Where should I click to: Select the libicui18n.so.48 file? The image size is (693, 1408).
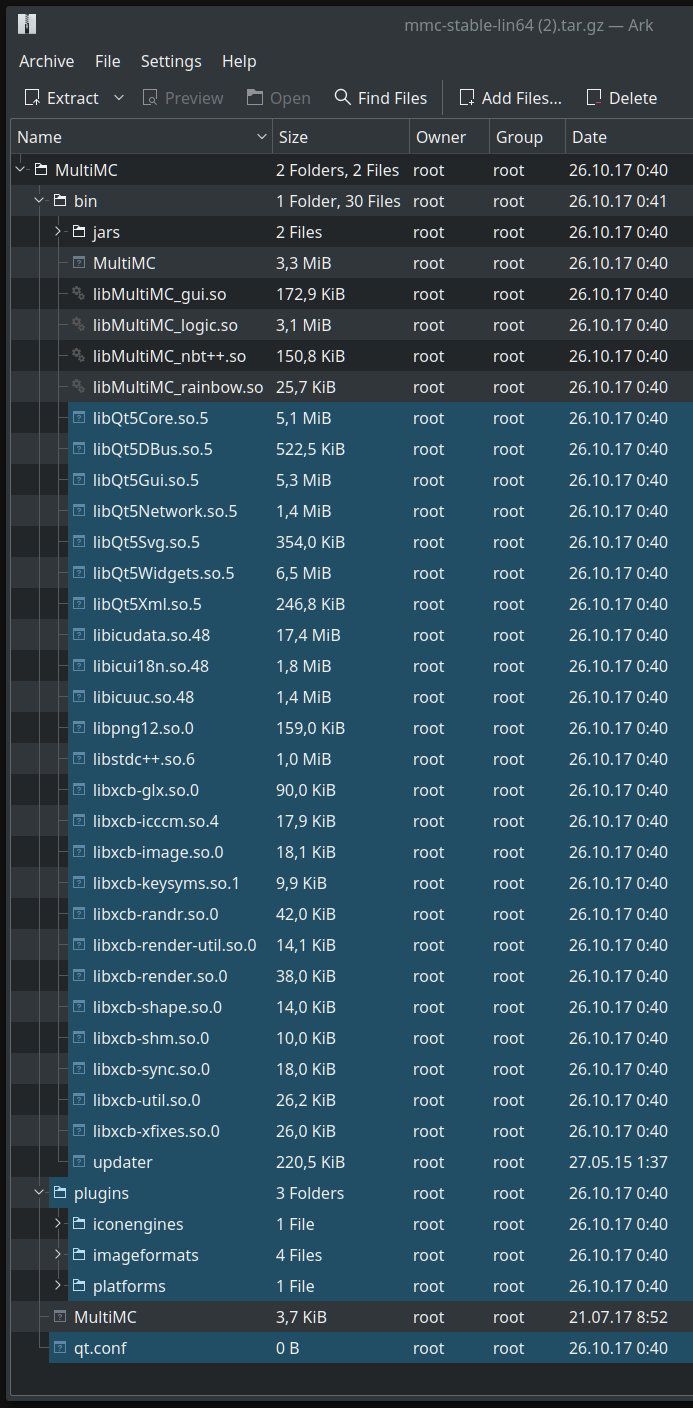click(151, 666)
